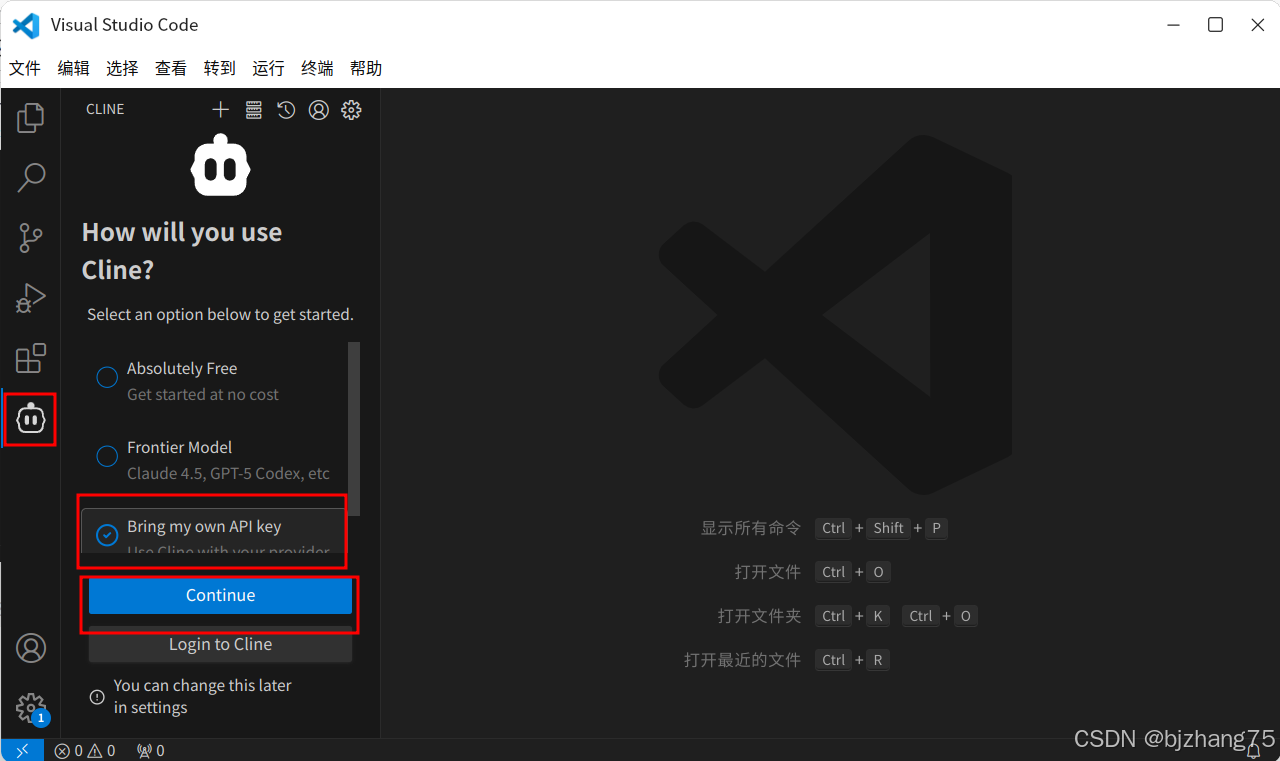This screenshot has width=1280, height=761.
Task: Open the Extensions icon
Action: 30,358
